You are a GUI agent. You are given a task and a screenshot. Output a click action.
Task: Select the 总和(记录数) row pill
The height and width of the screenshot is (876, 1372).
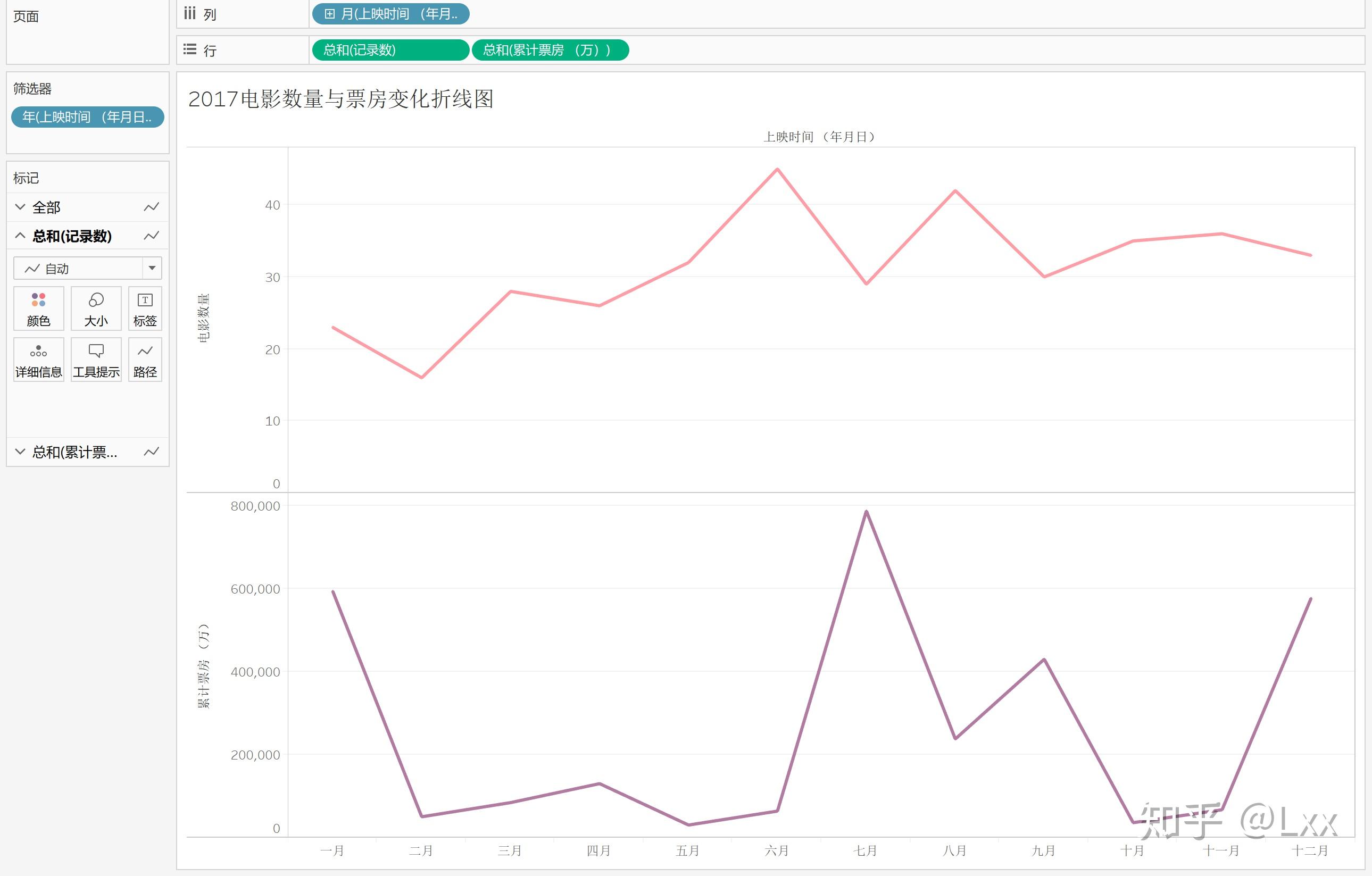[390, 50]
